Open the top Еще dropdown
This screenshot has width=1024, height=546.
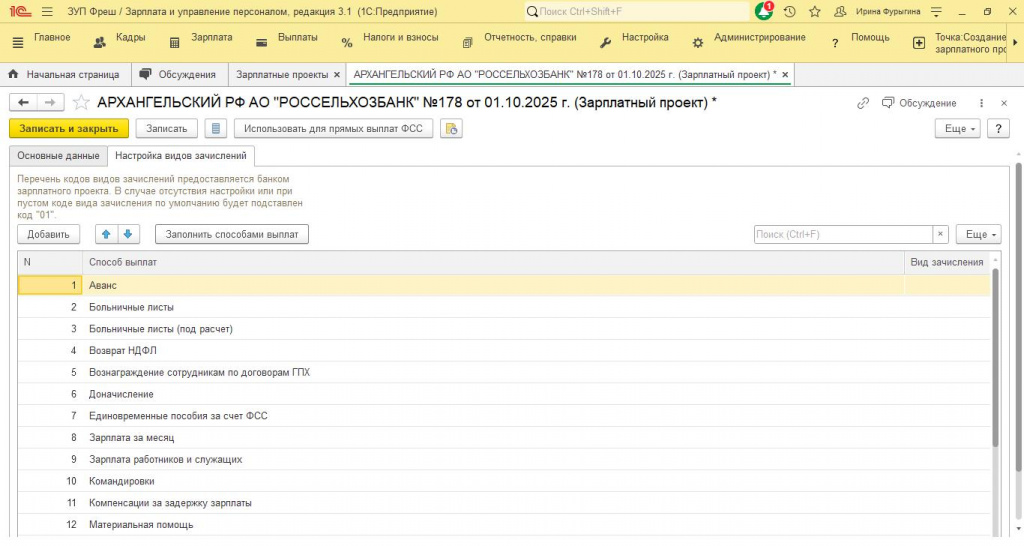click(x=957, y=129)
